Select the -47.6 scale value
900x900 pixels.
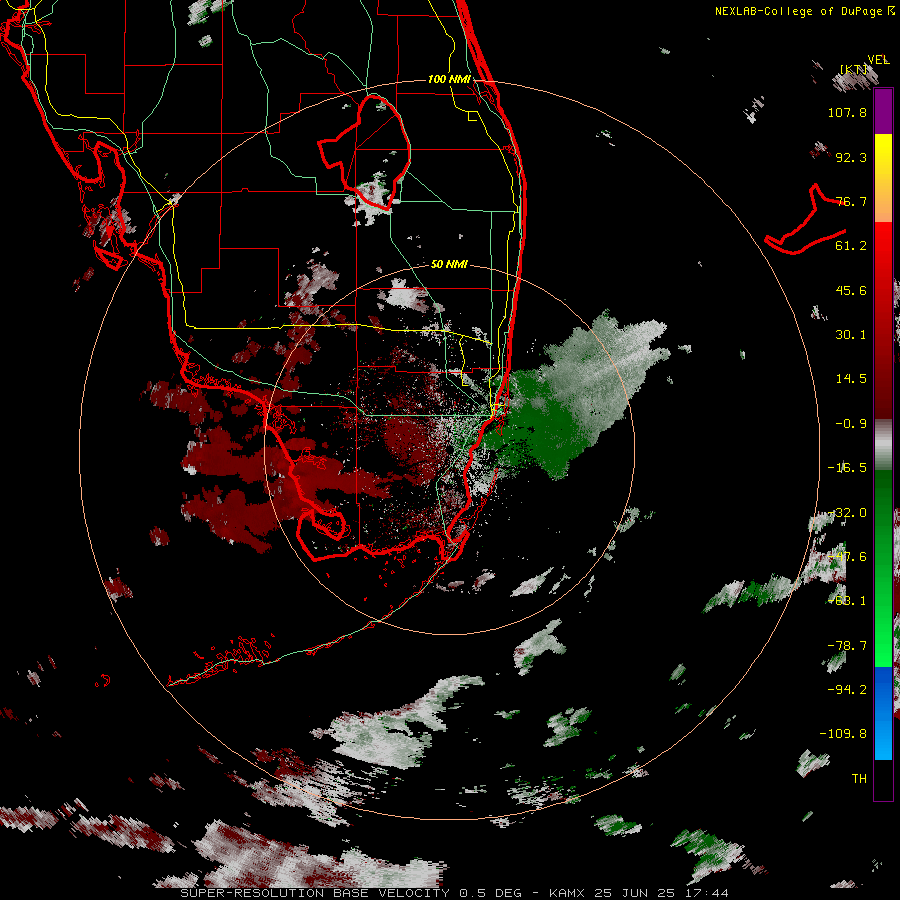[x=847, y=557]
